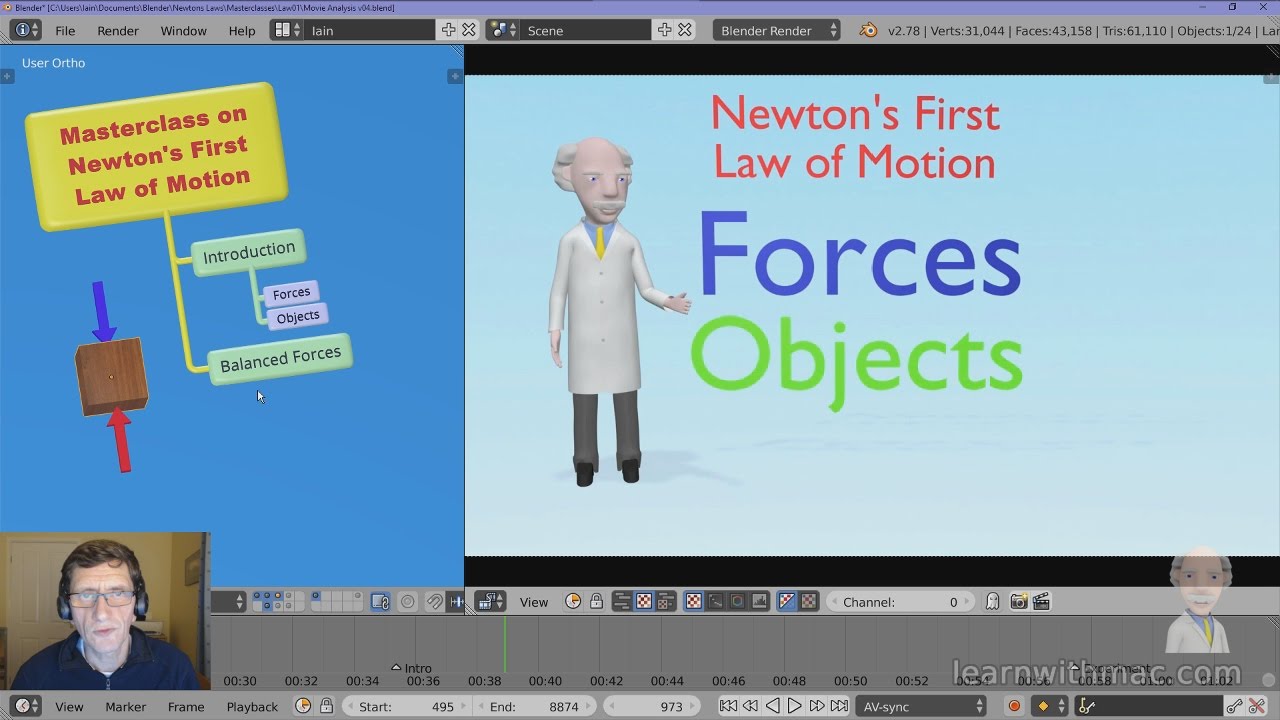
Task: Open the sequencer preview View menu
Action: (x=534, y=602)
